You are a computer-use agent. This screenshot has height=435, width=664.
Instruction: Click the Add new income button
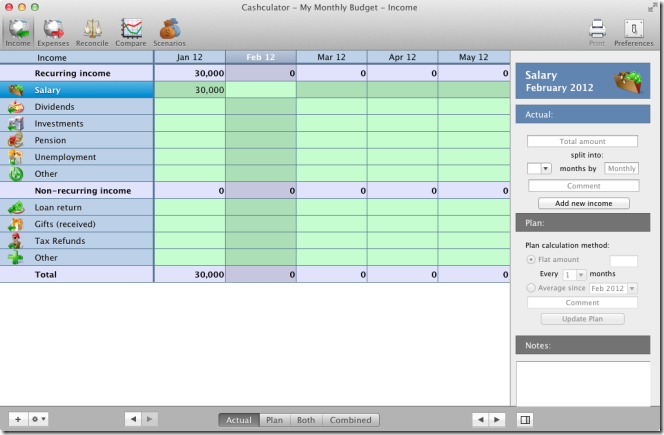point(584,203)
